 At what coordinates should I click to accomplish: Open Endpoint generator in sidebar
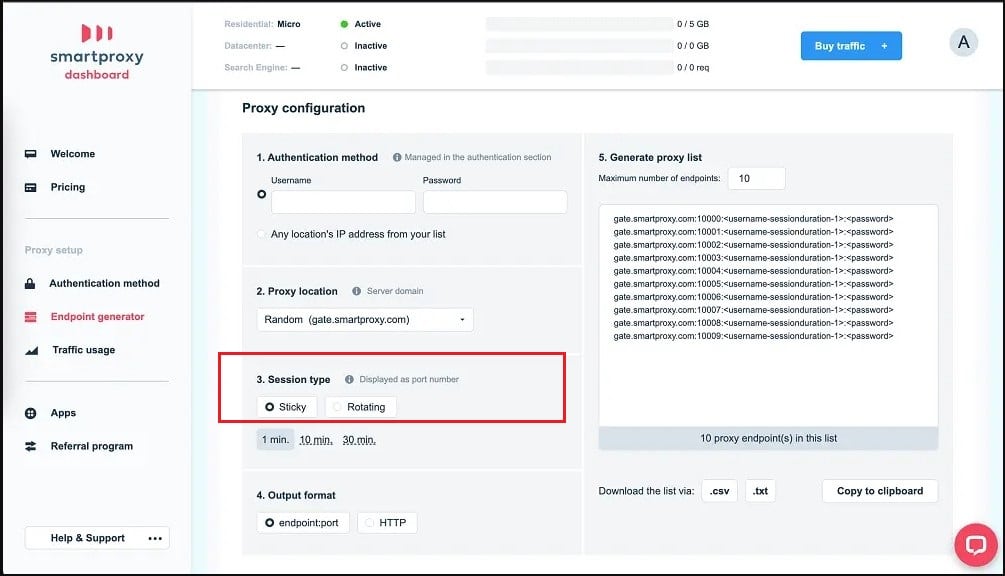pyautogui.click(x=97, y=317)
